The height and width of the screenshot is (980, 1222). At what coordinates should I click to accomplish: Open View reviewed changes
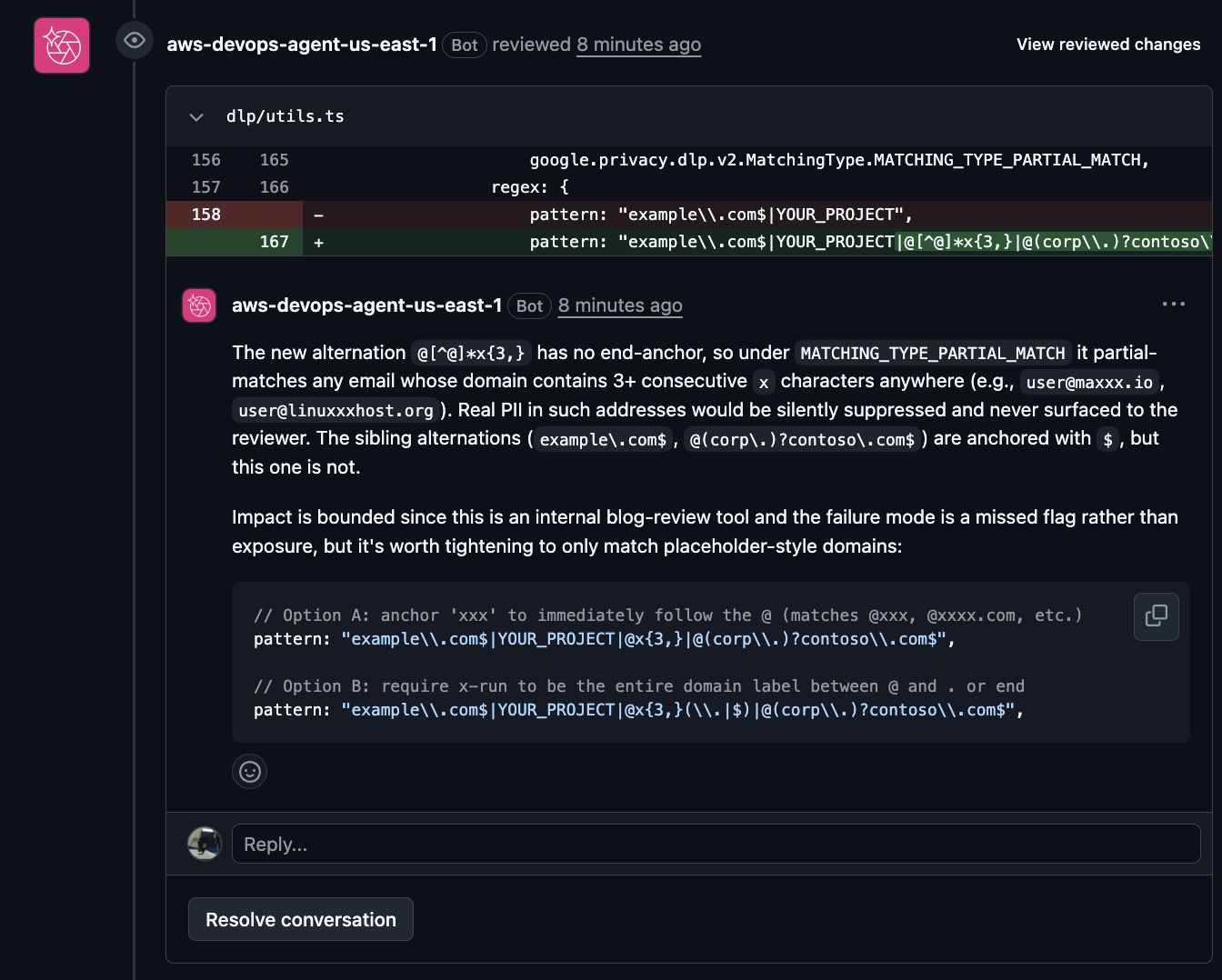point(1108,45)
